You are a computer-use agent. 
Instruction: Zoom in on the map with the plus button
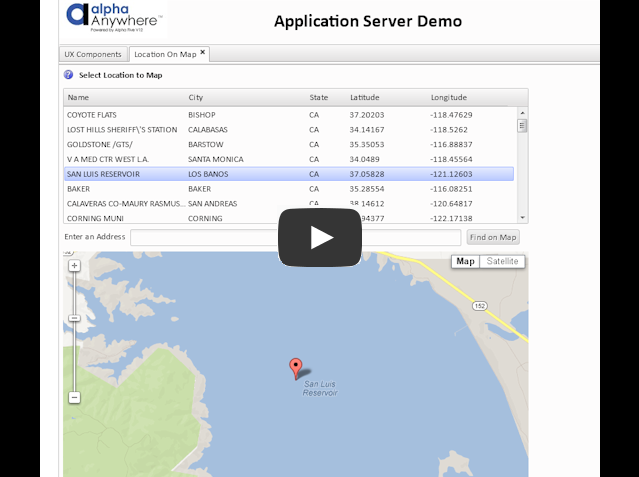click(x=74, y=266)
